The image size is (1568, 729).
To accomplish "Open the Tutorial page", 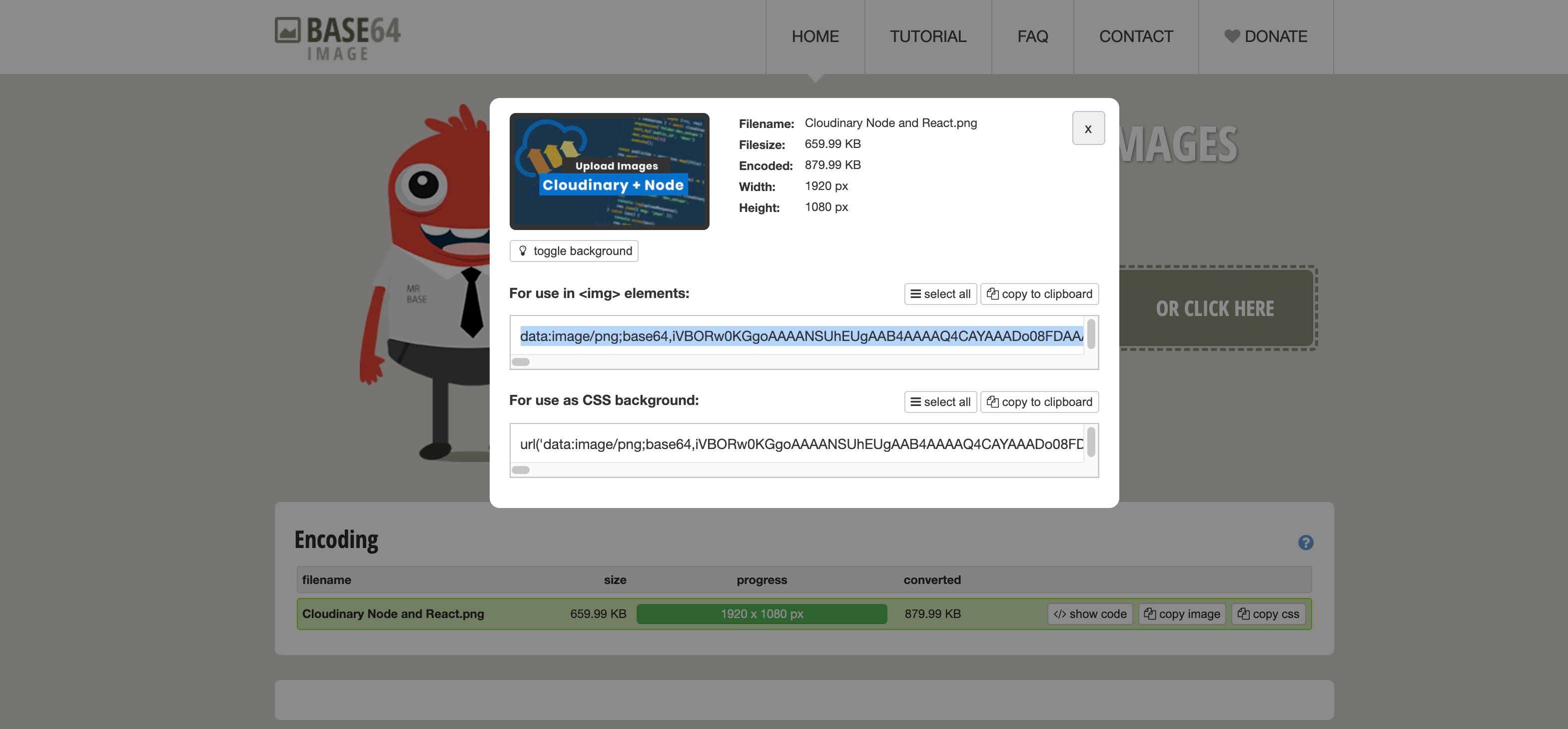I will point(927,36).
